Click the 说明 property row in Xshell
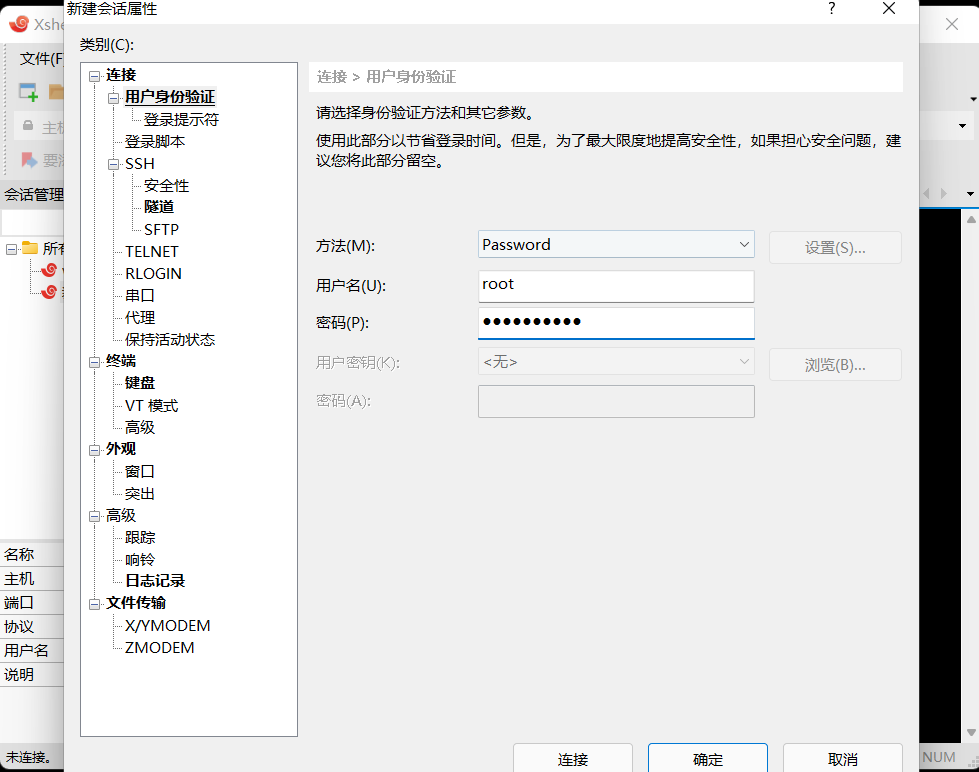This screenshot has width=979, height=772. [32, 675]
